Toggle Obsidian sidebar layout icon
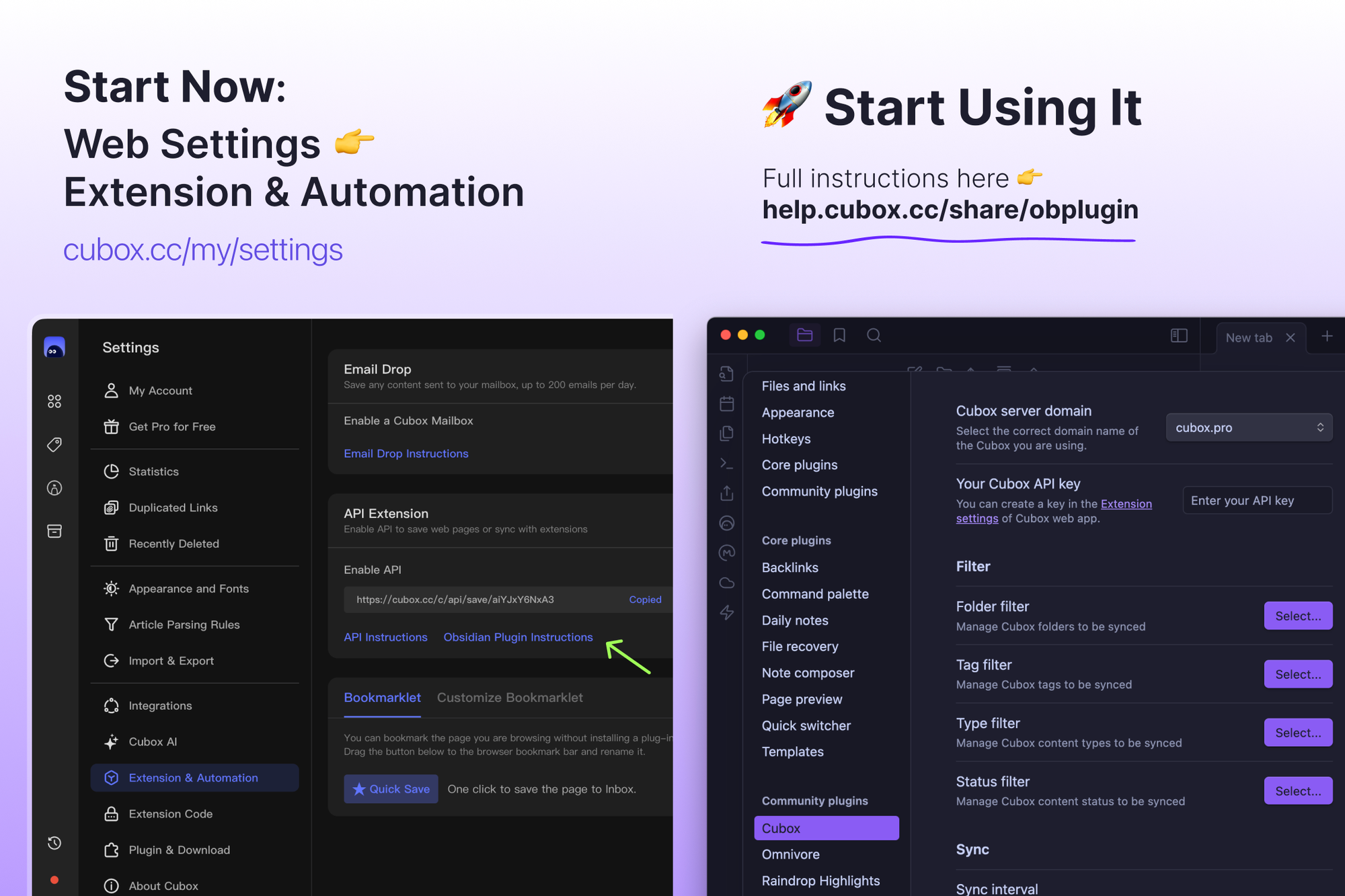 pyautogui.click(x=1179, y=335)
